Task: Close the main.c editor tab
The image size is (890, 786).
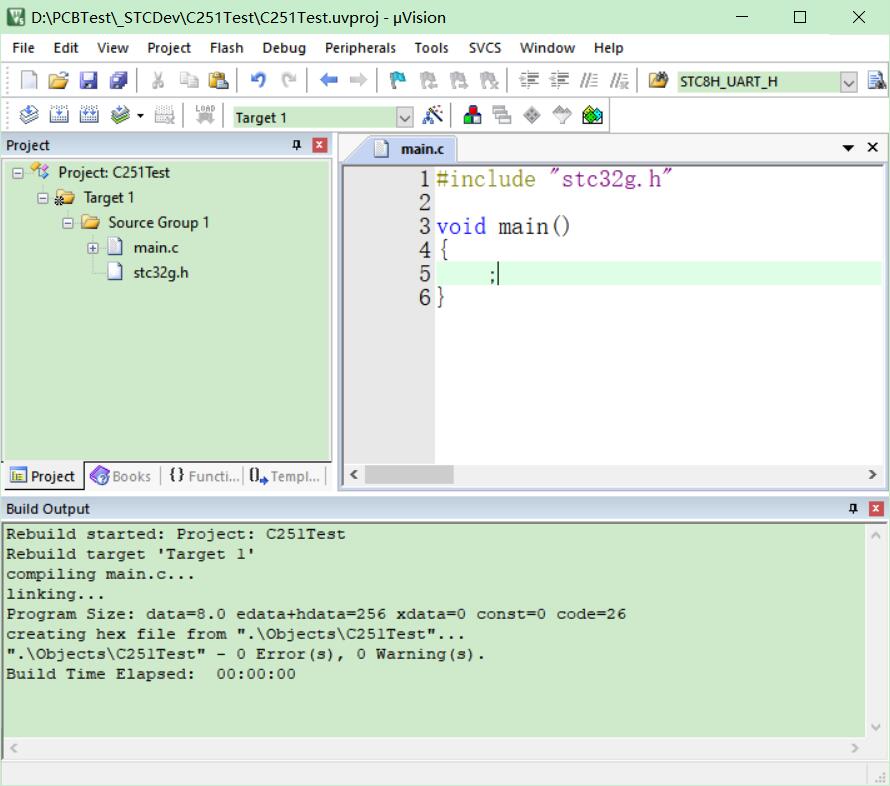Action: (x=873, y=148)
